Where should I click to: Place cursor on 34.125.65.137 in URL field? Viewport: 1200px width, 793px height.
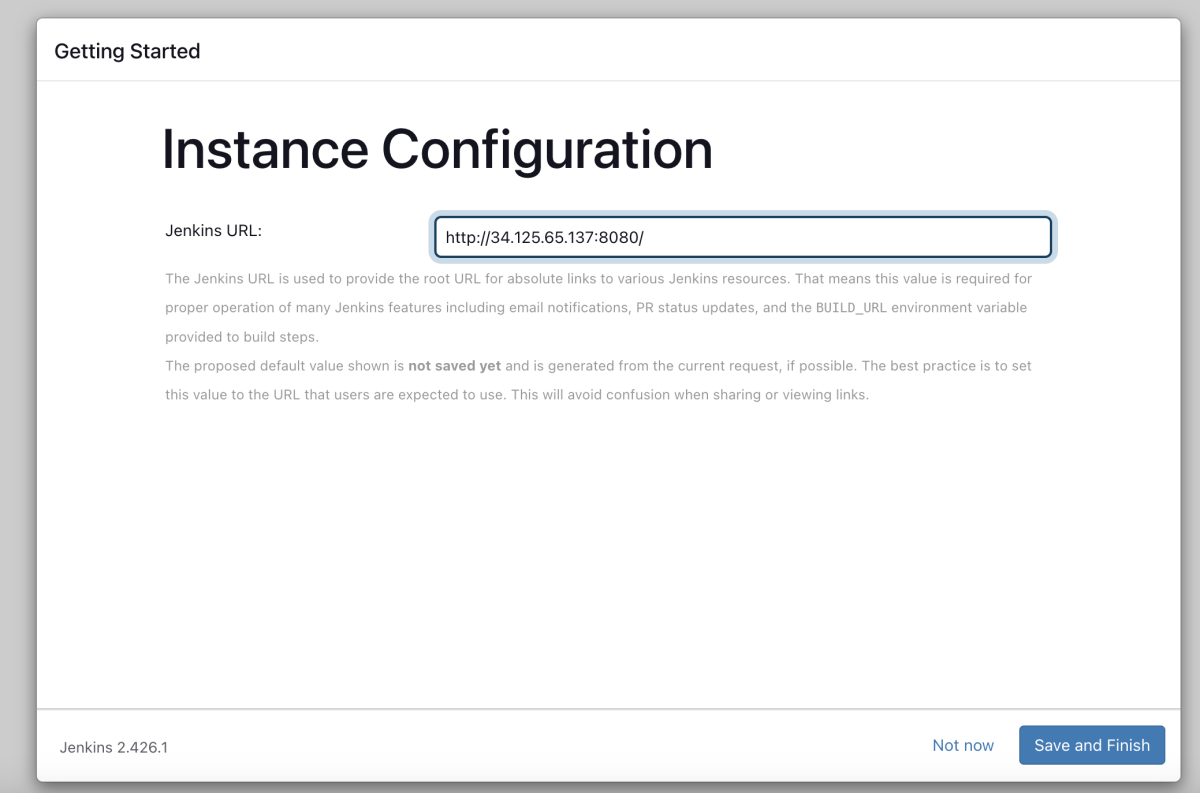(543, 238)
